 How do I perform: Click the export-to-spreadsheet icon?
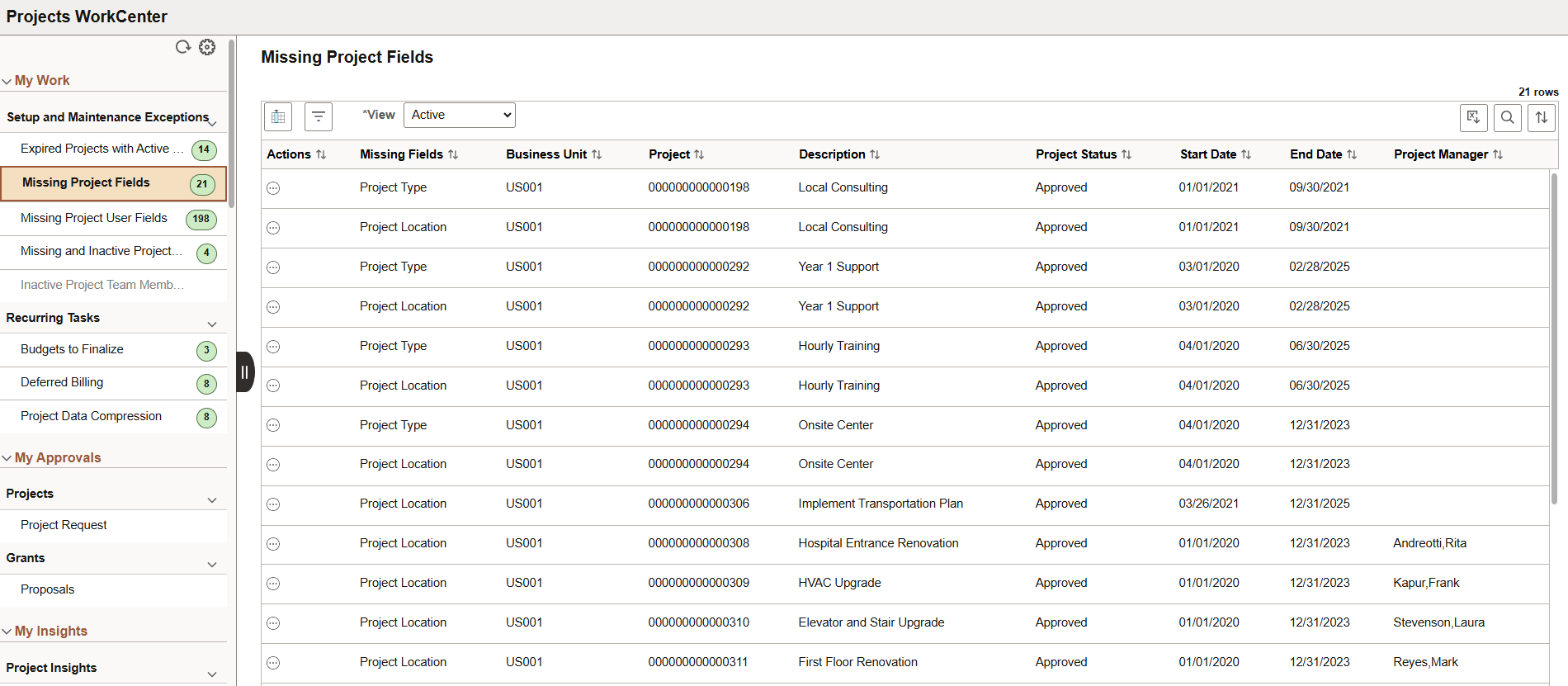[1474, 117]
